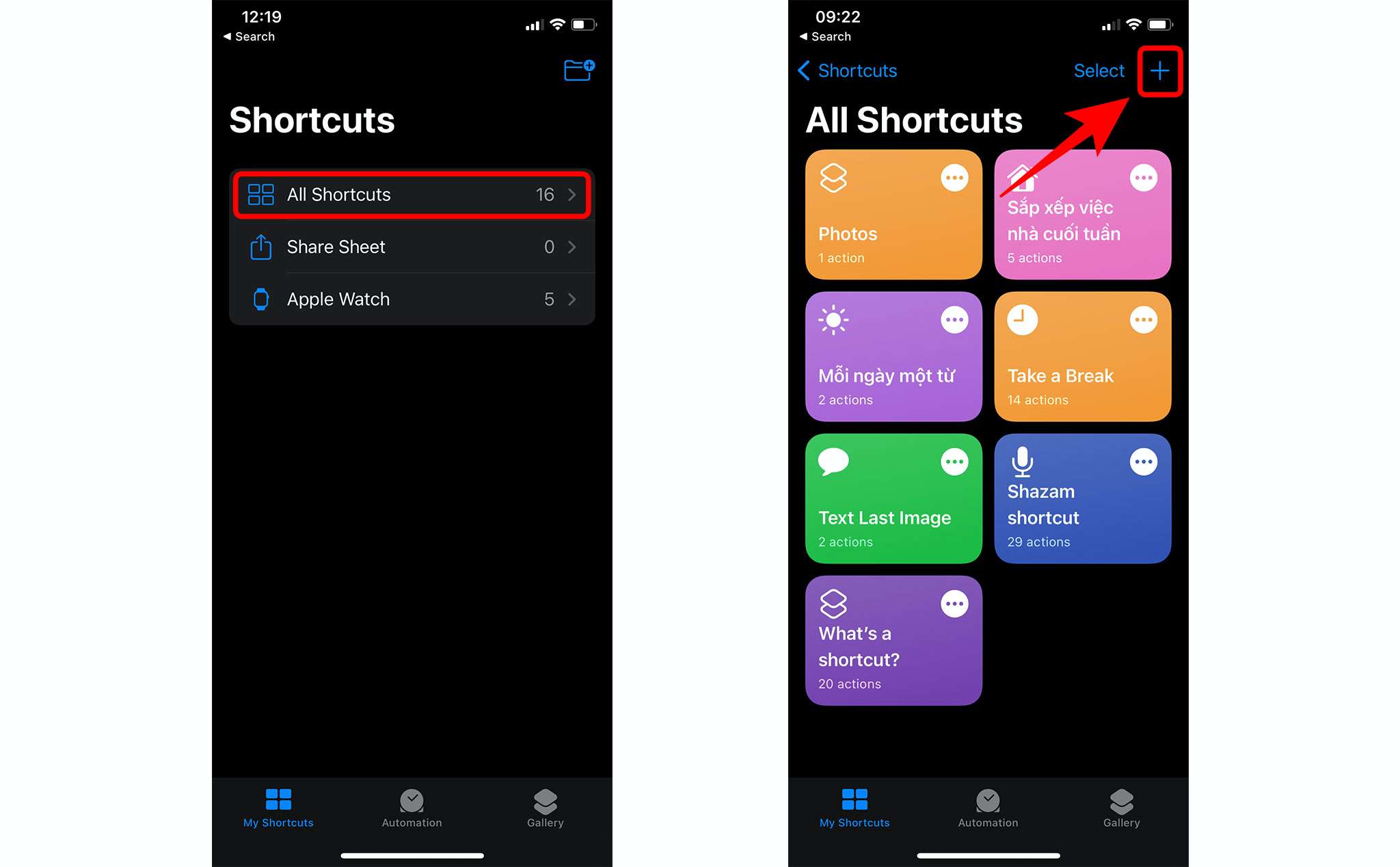Click the ellipsis on Mỗi ngày một từ
The image size is (1400, 867).
point(955,319)
